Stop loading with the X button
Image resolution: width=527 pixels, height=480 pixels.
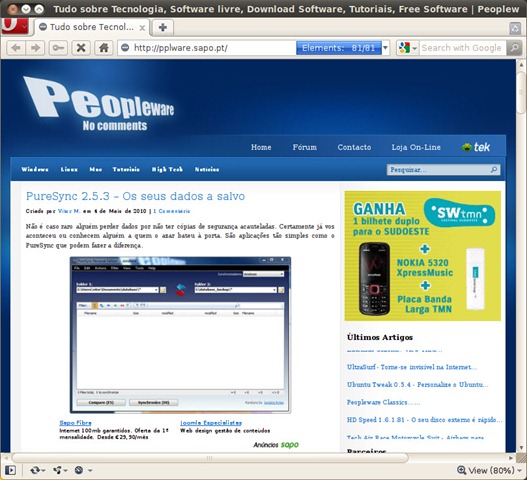click(x=81, y=48)
